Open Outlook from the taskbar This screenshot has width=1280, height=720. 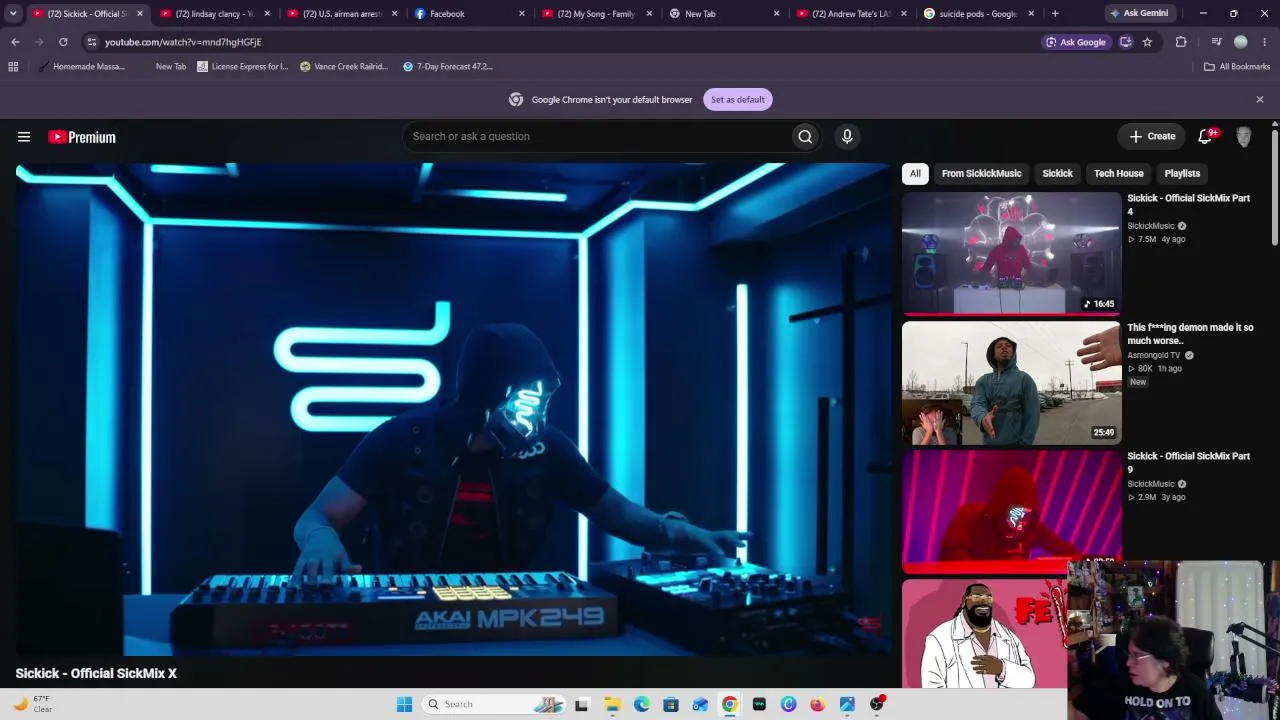700,704
